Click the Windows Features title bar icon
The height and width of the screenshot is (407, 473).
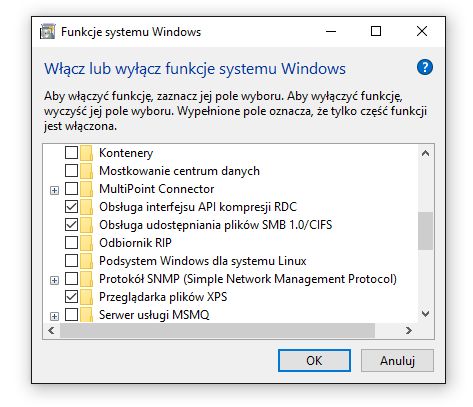click(x=47, y=32)
